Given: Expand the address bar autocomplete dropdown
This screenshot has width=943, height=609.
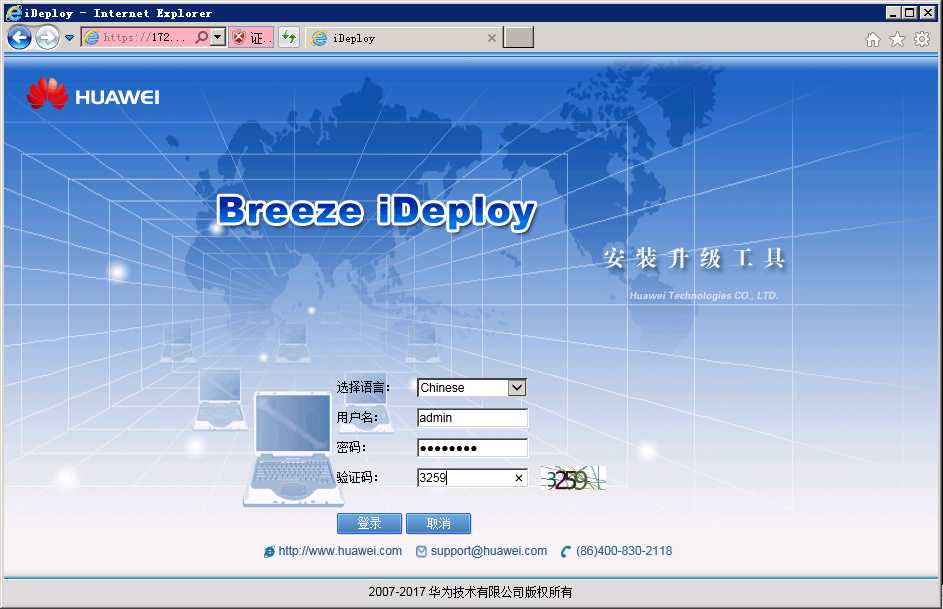Looking at the screenshot, I should pyautogui.click(x=218, y=37).
